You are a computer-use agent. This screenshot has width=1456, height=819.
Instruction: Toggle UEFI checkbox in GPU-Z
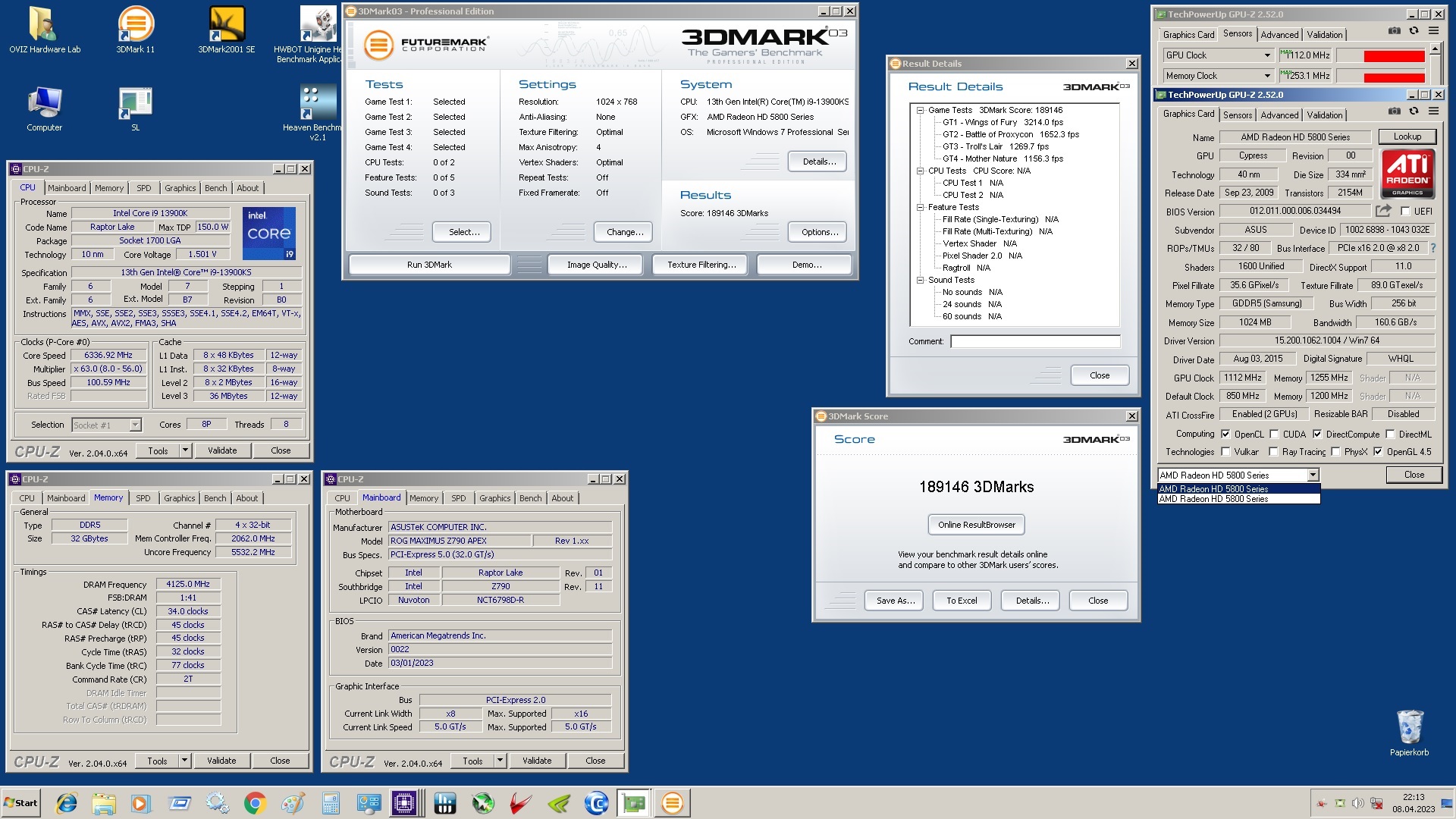[x=1405, y=212]
